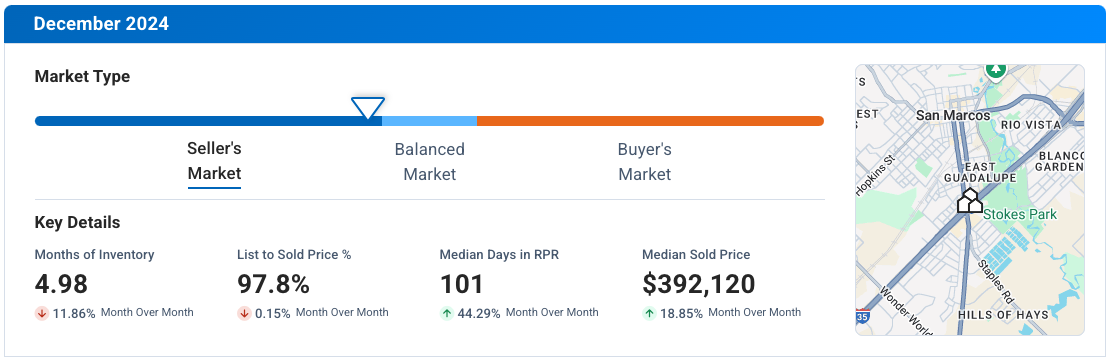Image resolution: width=1111 pixels, height=363 pixels.
Task: Click the 4.98 inventory value
Action: [x=62, y=284]
